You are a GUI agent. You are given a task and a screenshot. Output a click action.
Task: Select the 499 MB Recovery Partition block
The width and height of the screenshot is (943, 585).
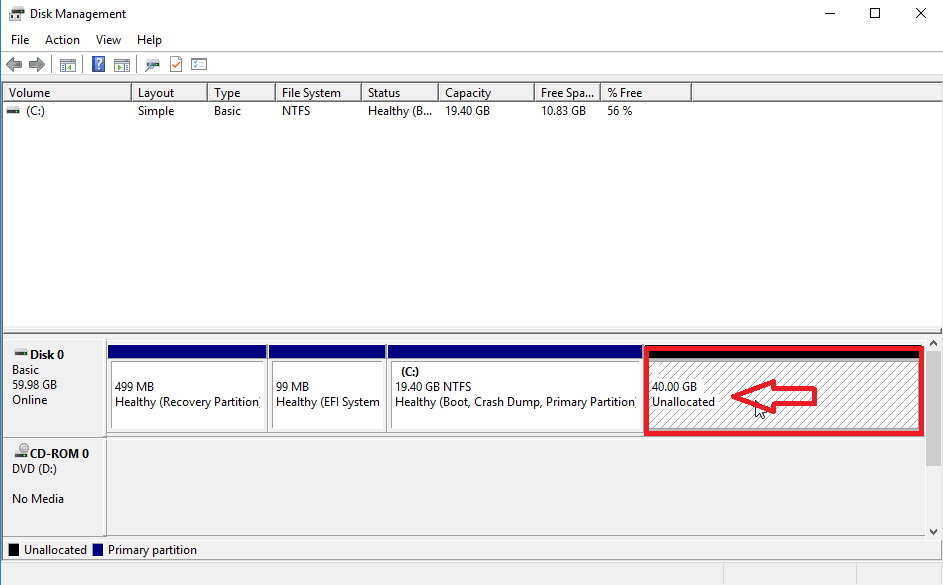tap(187, 388)
